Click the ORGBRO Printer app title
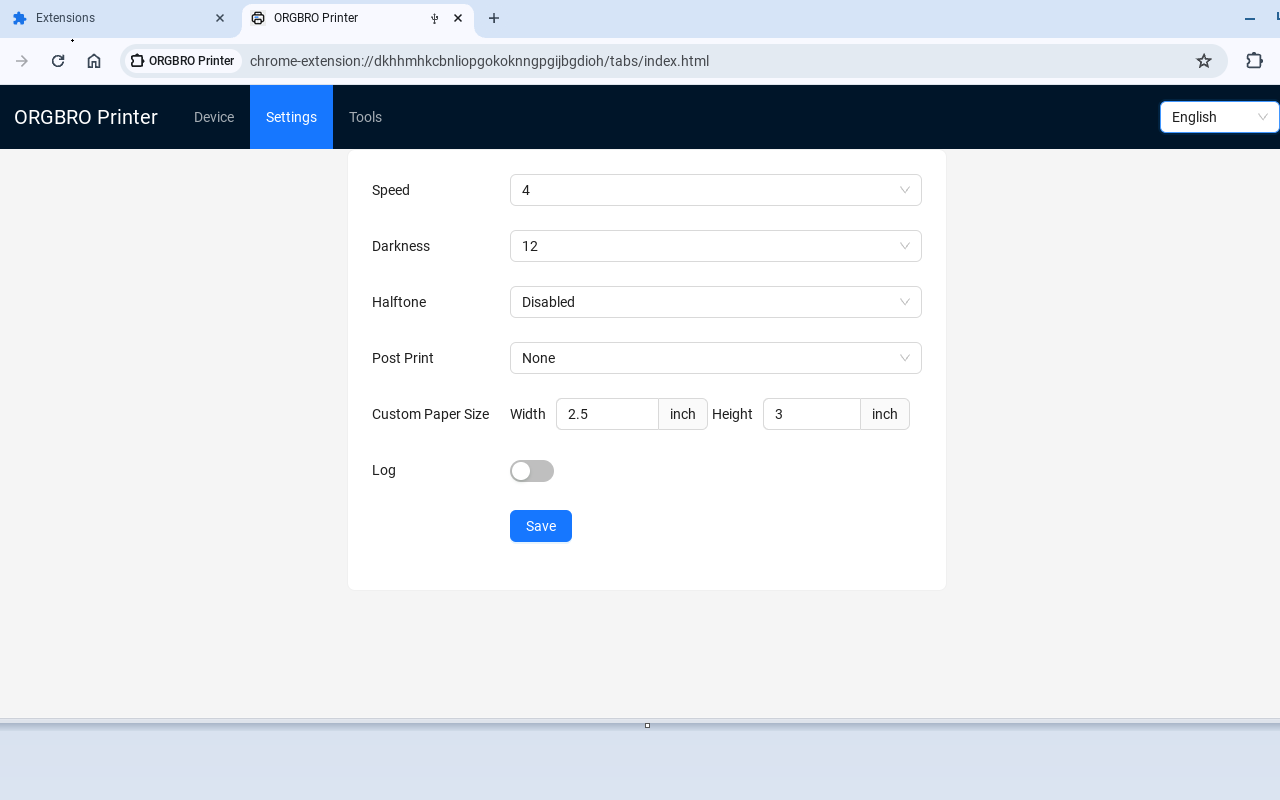Screen dimensions: 1280x800 coord(86,117)
